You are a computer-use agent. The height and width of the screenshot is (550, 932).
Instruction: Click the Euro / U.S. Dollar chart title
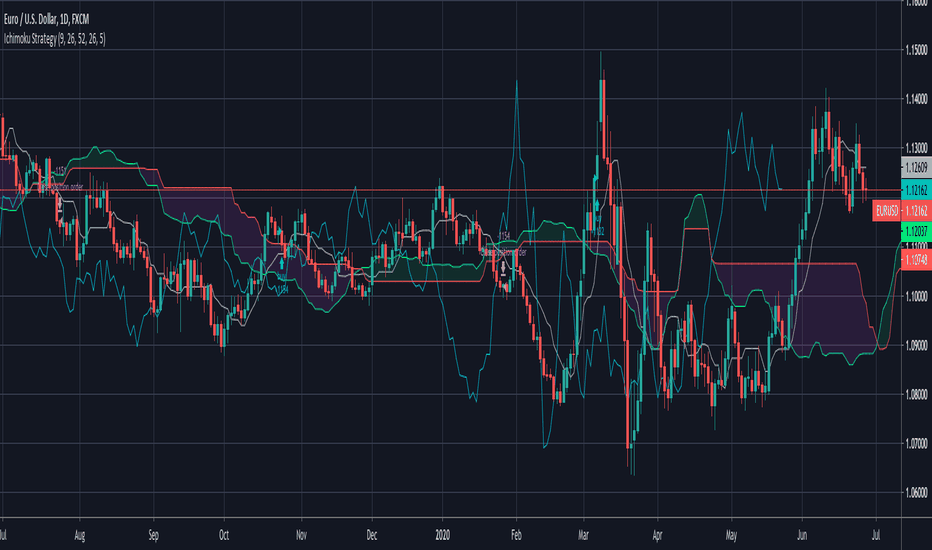point(46,20)
